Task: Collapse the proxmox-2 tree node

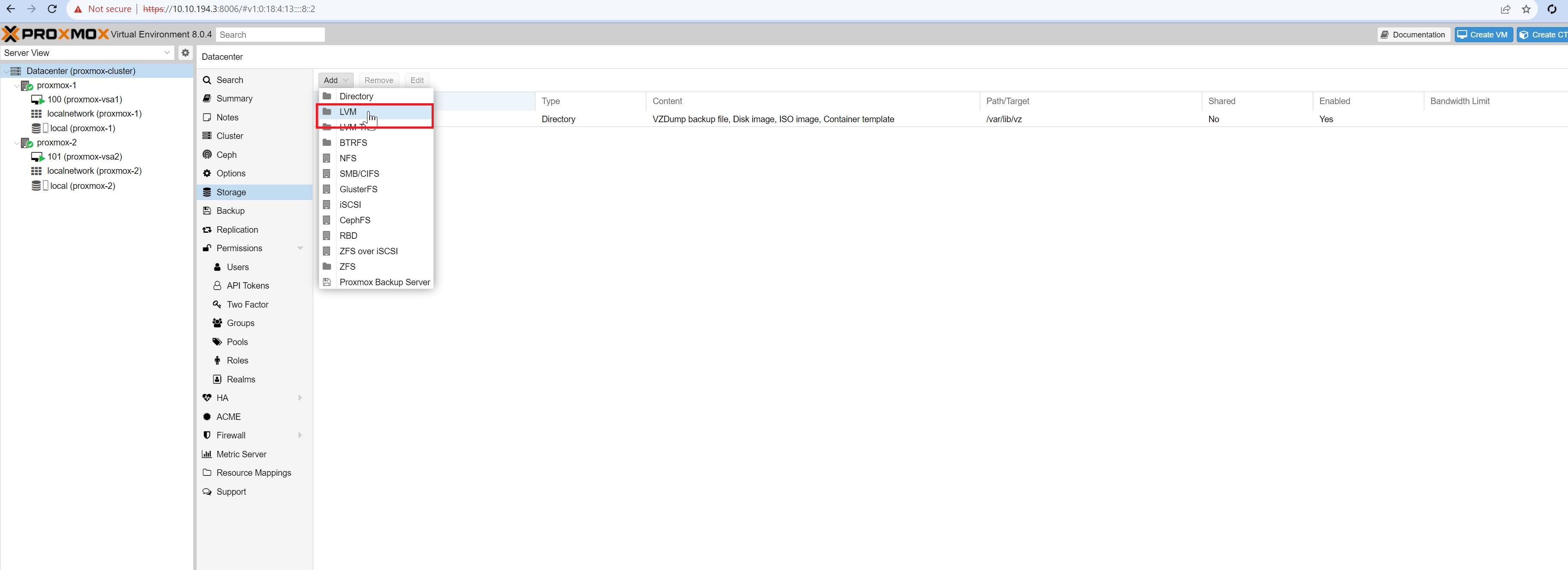Action: (16, 143)
